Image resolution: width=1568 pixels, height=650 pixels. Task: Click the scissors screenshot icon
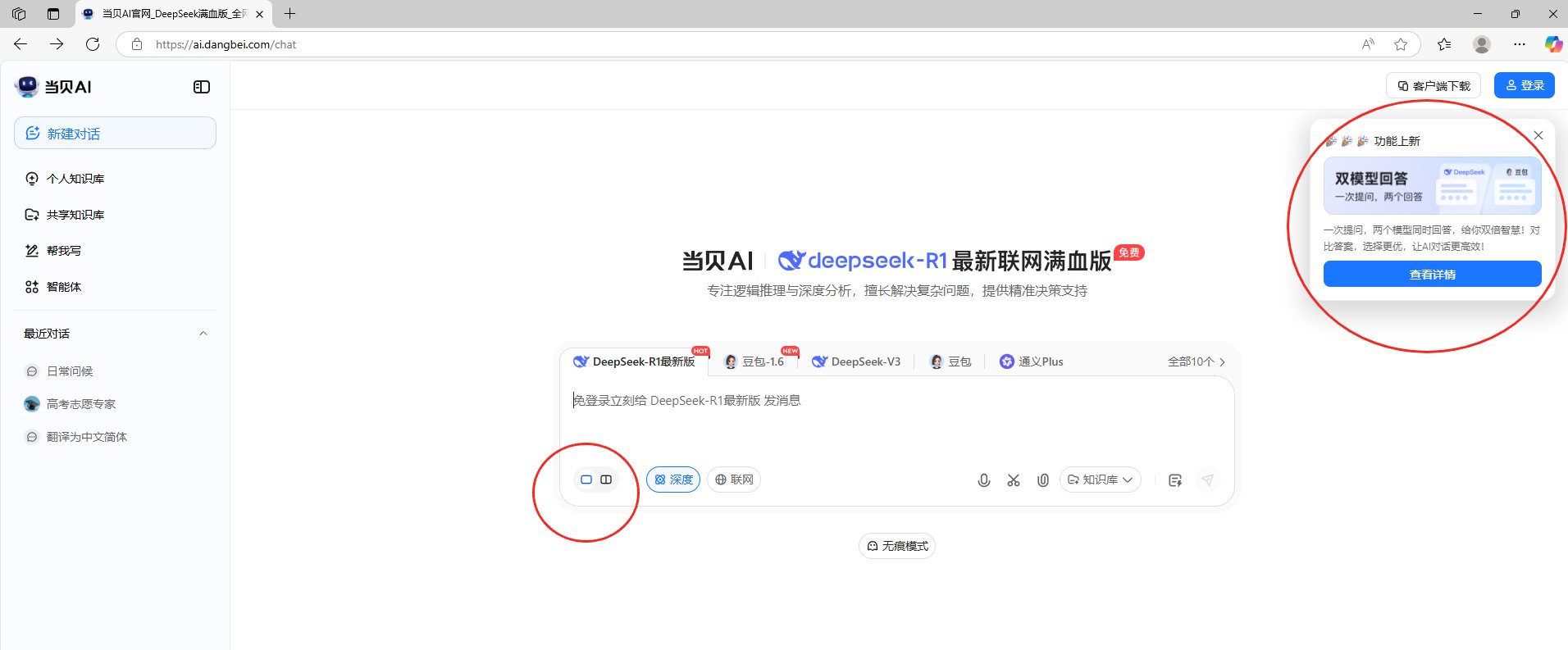[x=1014, y=480]
